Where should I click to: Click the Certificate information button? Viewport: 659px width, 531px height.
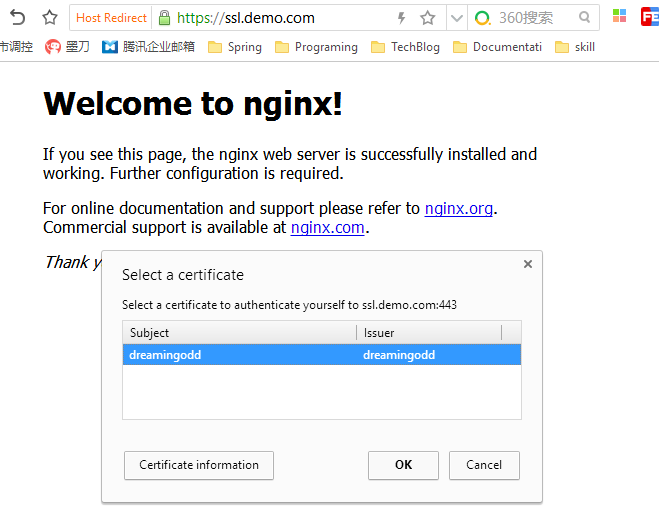199,465
